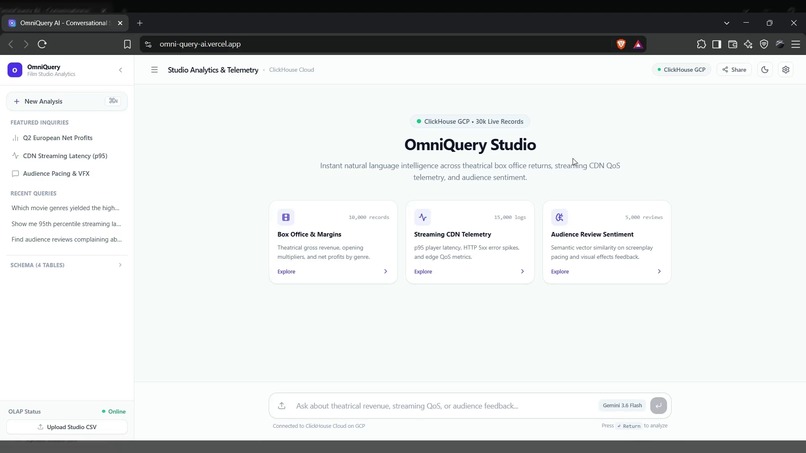Click the arrow on Audience Review card
This screenshot has height=453, width=806.
659,271
